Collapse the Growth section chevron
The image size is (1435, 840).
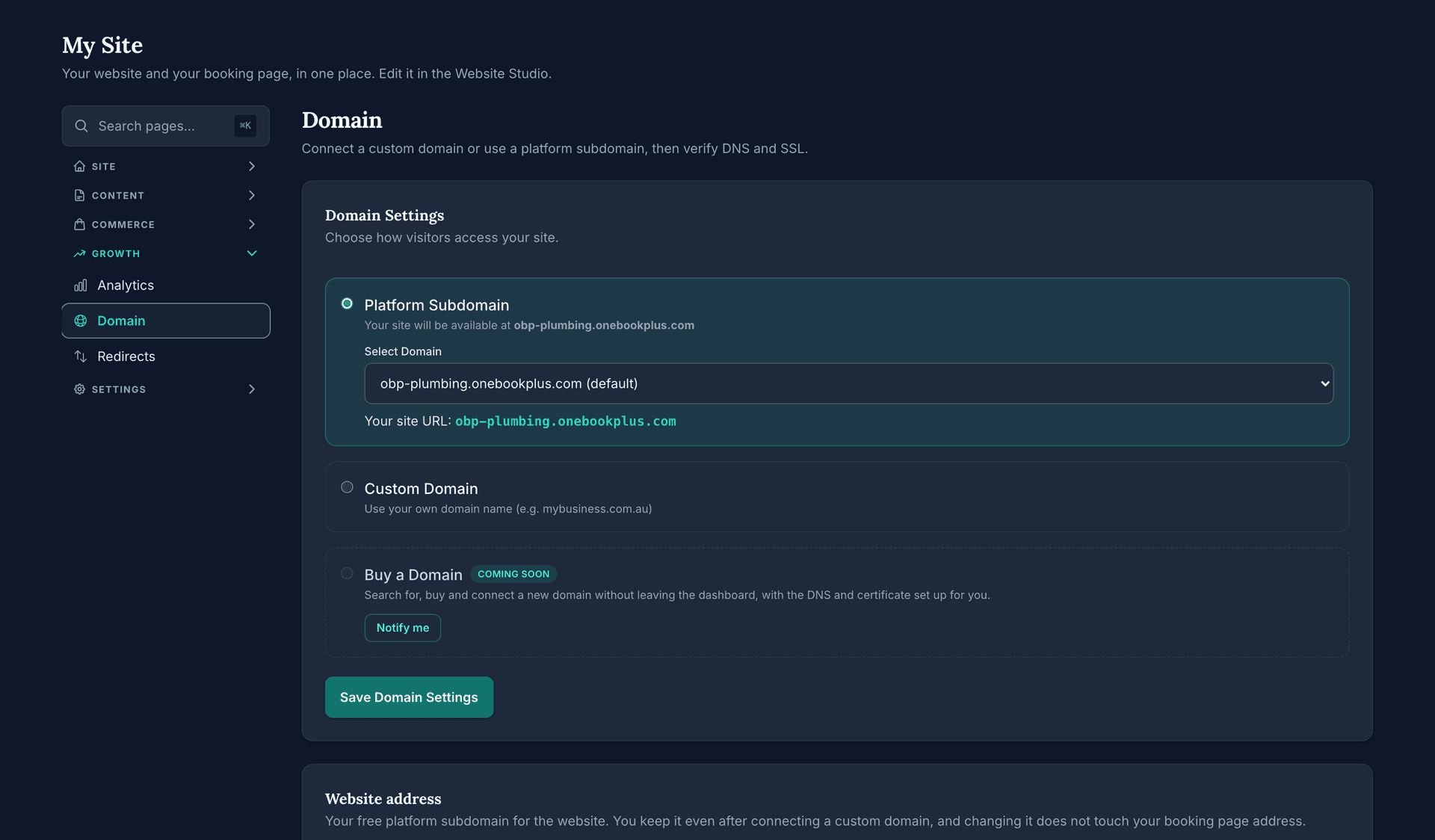click(252, 253)
